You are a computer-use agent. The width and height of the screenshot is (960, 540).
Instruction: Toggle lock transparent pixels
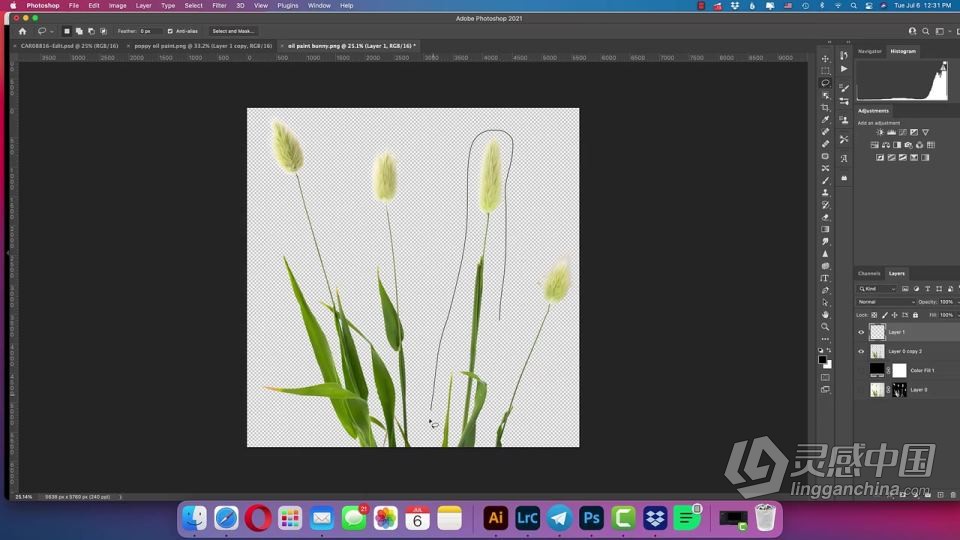tap(874, 315)
